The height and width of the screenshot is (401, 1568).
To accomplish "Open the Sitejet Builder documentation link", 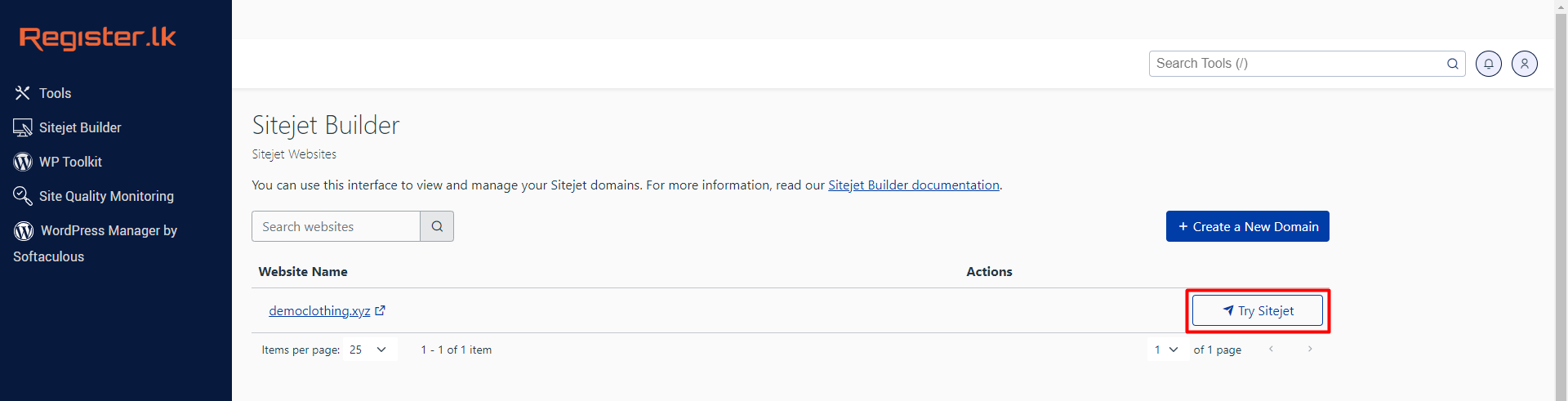I will coord(914,185).
